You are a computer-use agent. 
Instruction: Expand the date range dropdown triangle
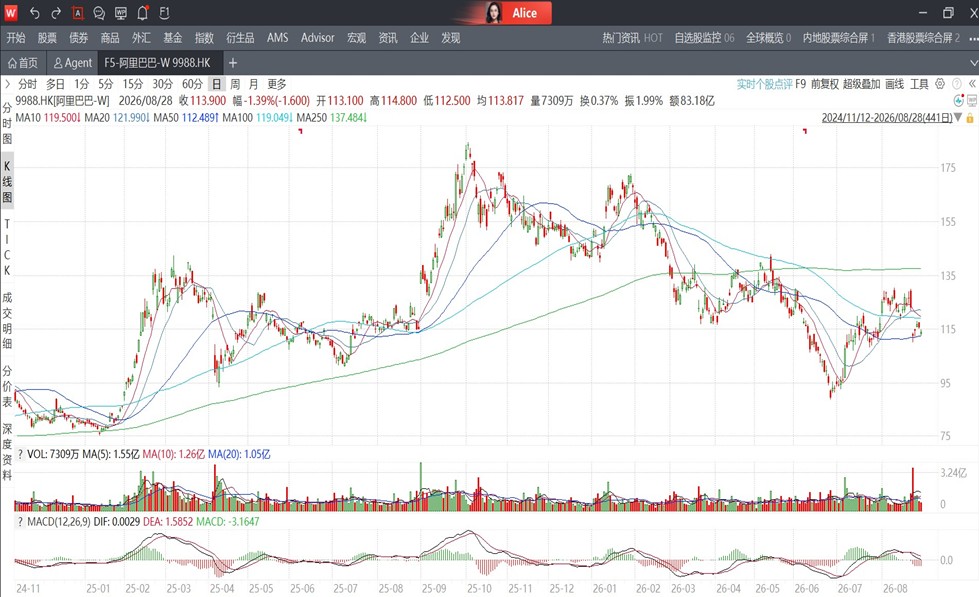click(x=958, y=117)
